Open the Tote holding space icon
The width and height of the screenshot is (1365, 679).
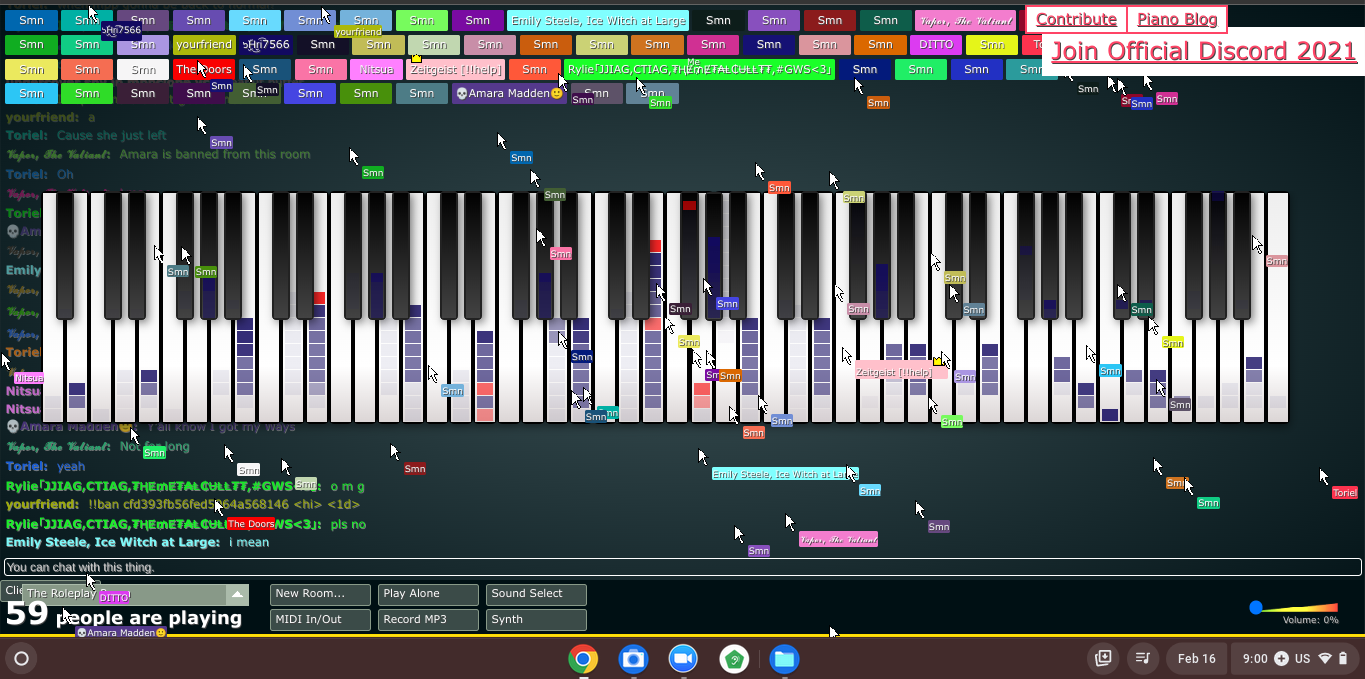point(1103,659)
